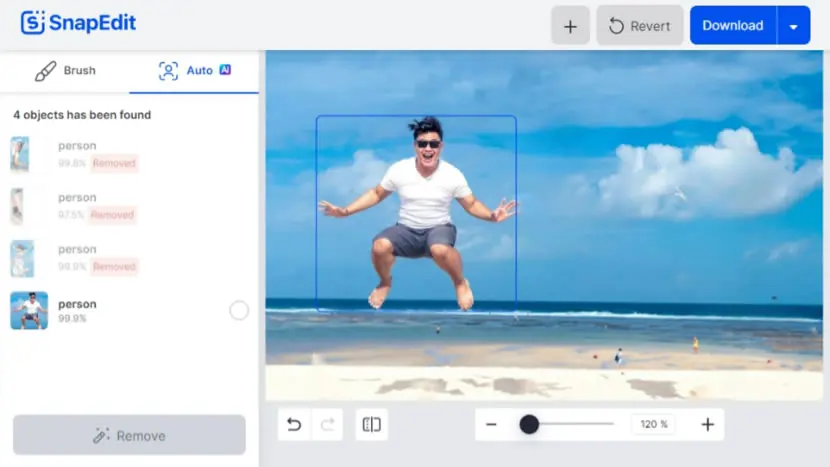Image resolution: width=830 pixels, height=467 pixels.
Task: Switch to the Auto tab
Action: click(x=194, y=71)
